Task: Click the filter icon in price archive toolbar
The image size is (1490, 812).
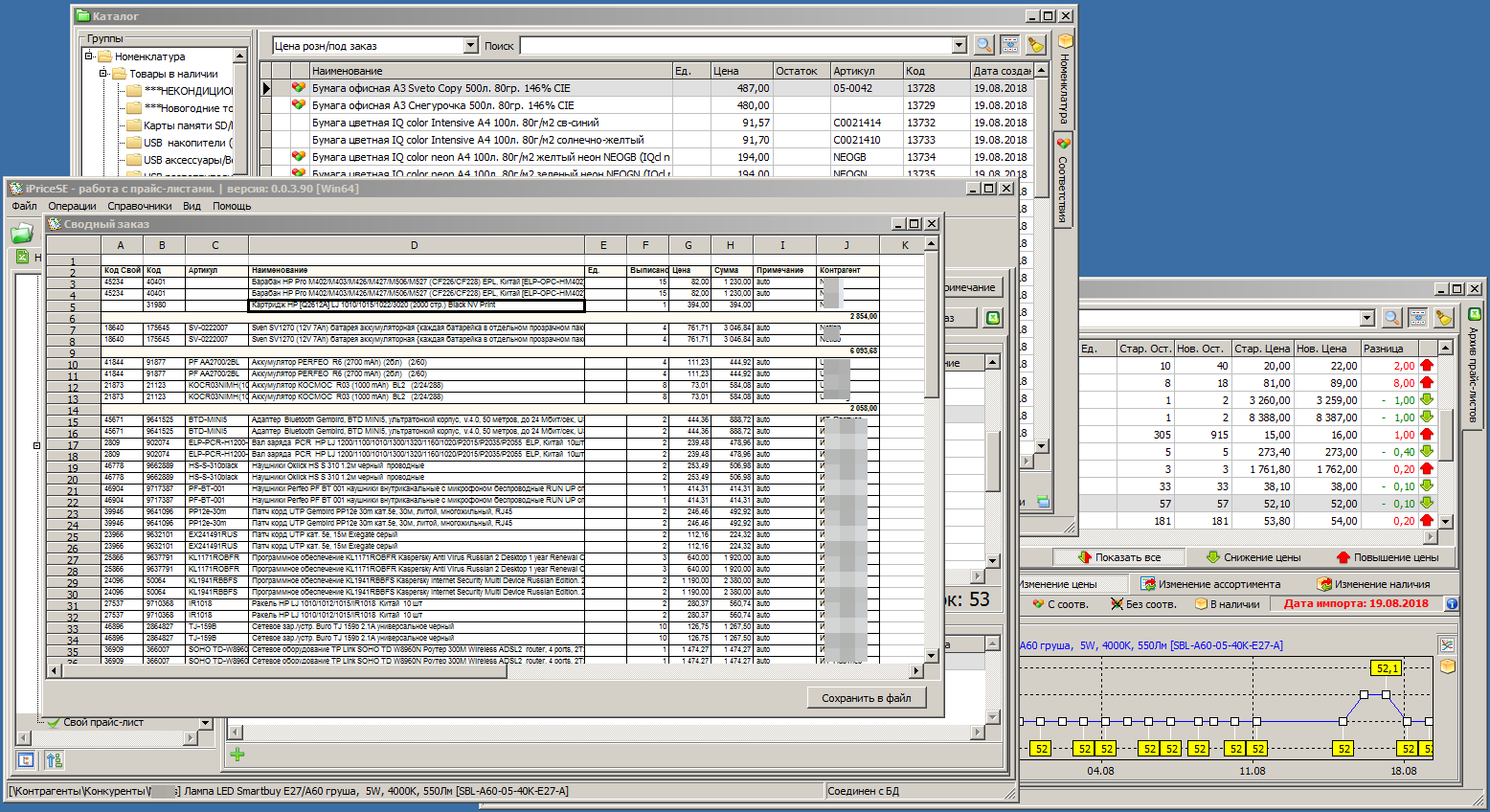Action: point(1418,318)
